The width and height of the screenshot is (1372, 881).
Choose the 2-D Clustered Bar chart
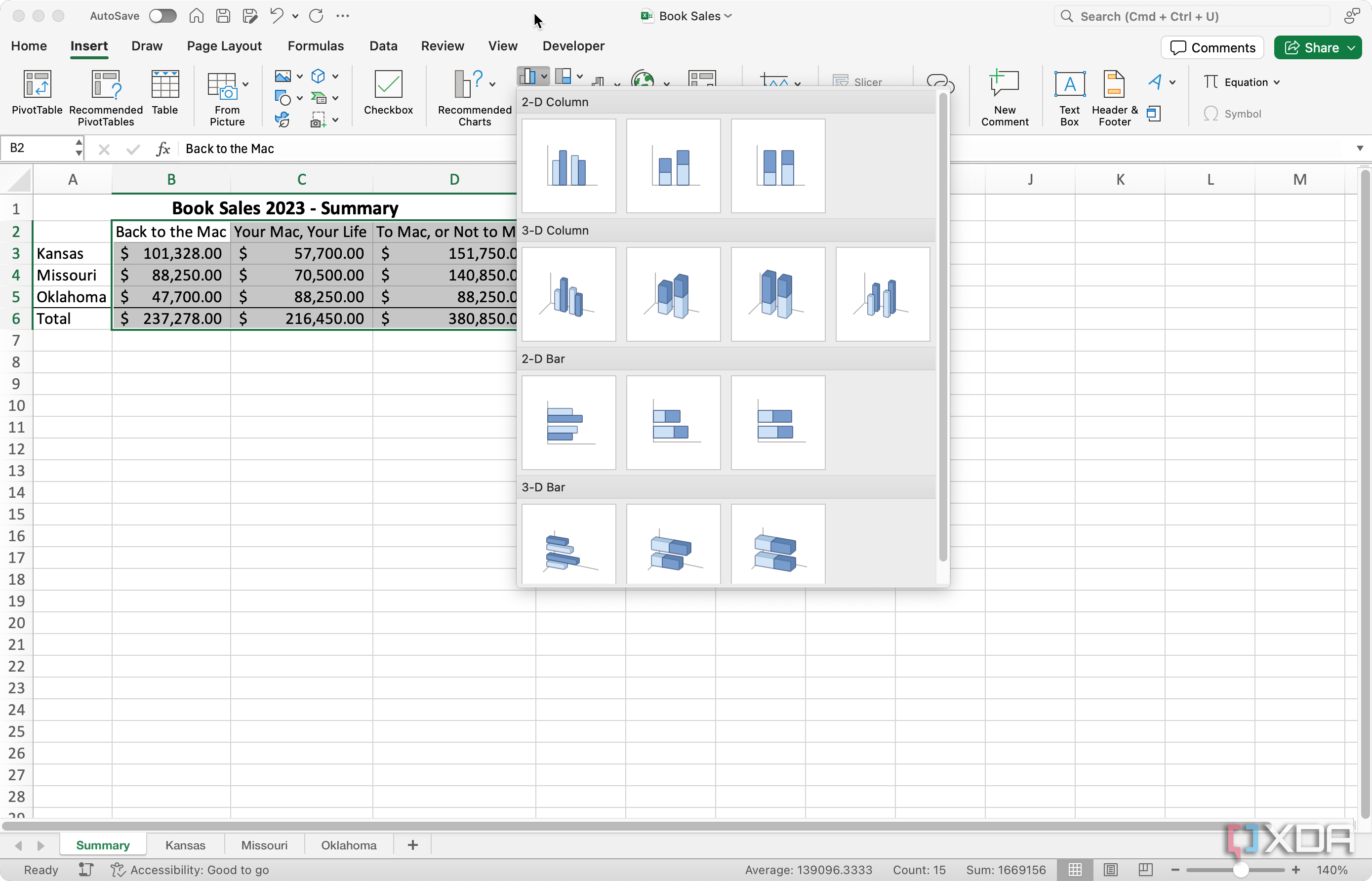(569, 423)
